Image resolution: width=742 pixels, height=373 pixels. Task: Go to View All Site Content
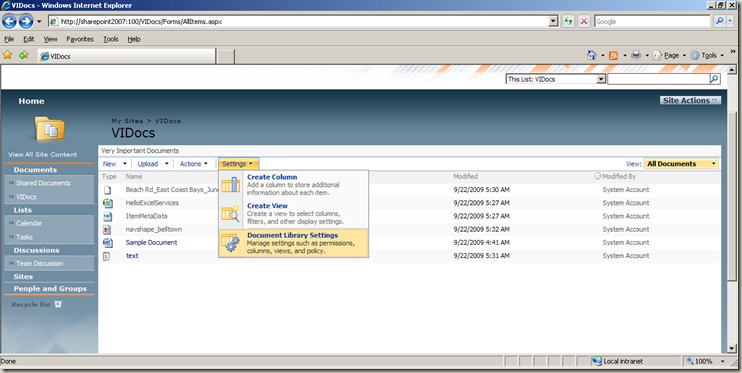tap(42, 154)
